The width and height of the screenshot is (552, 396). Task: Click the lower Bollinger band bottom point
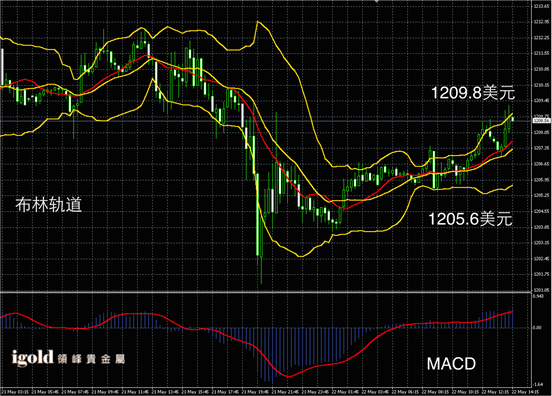pyautogui.click(x=301, y=256)
